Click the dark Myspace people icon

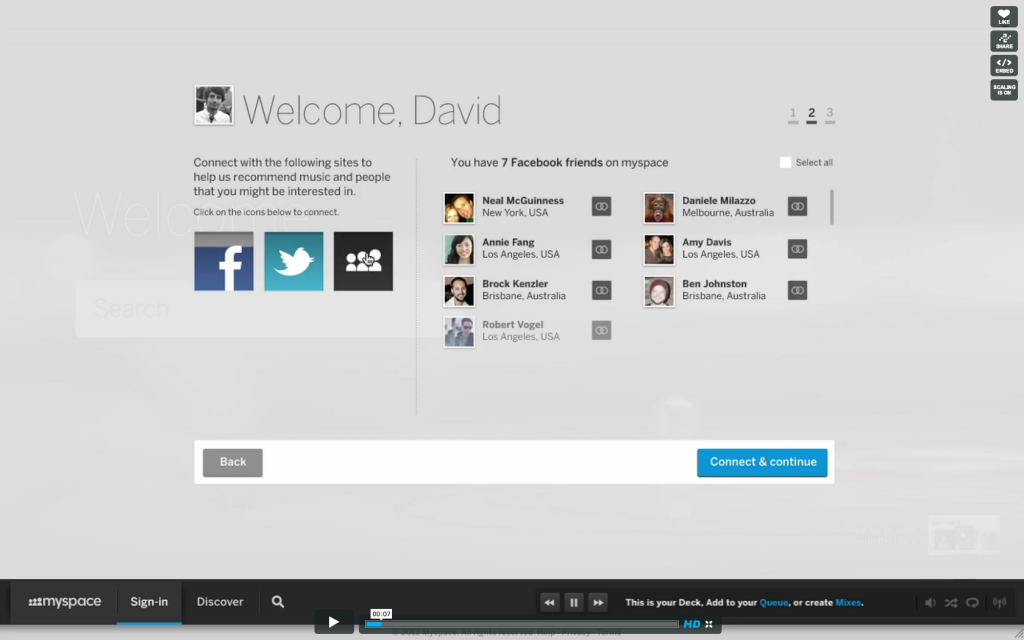pyautogui.click(x=363, y=261)
